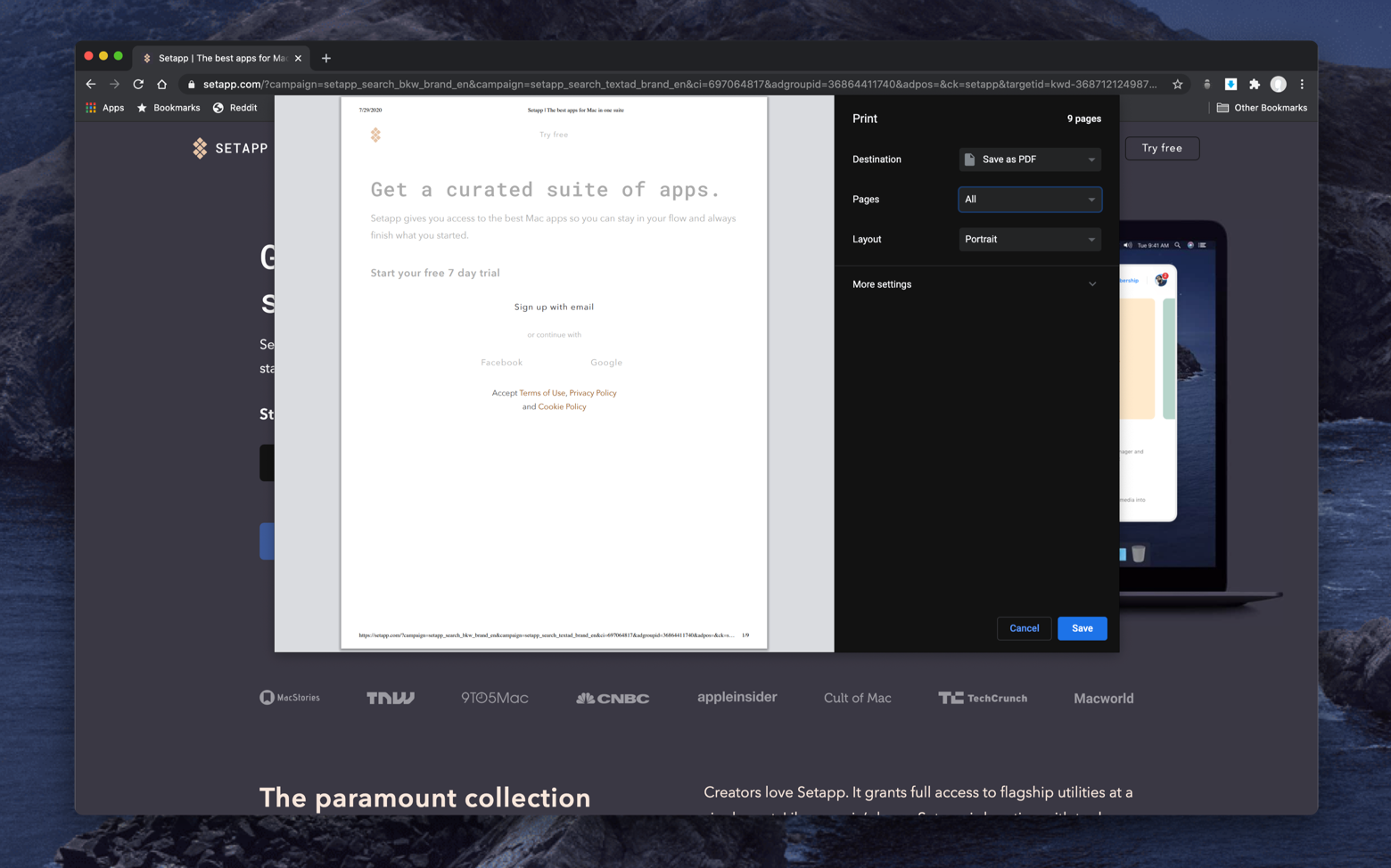1391x868 pixels.
Task: Click the Try free button on Setapp page
Action: tap(1162, 148)
